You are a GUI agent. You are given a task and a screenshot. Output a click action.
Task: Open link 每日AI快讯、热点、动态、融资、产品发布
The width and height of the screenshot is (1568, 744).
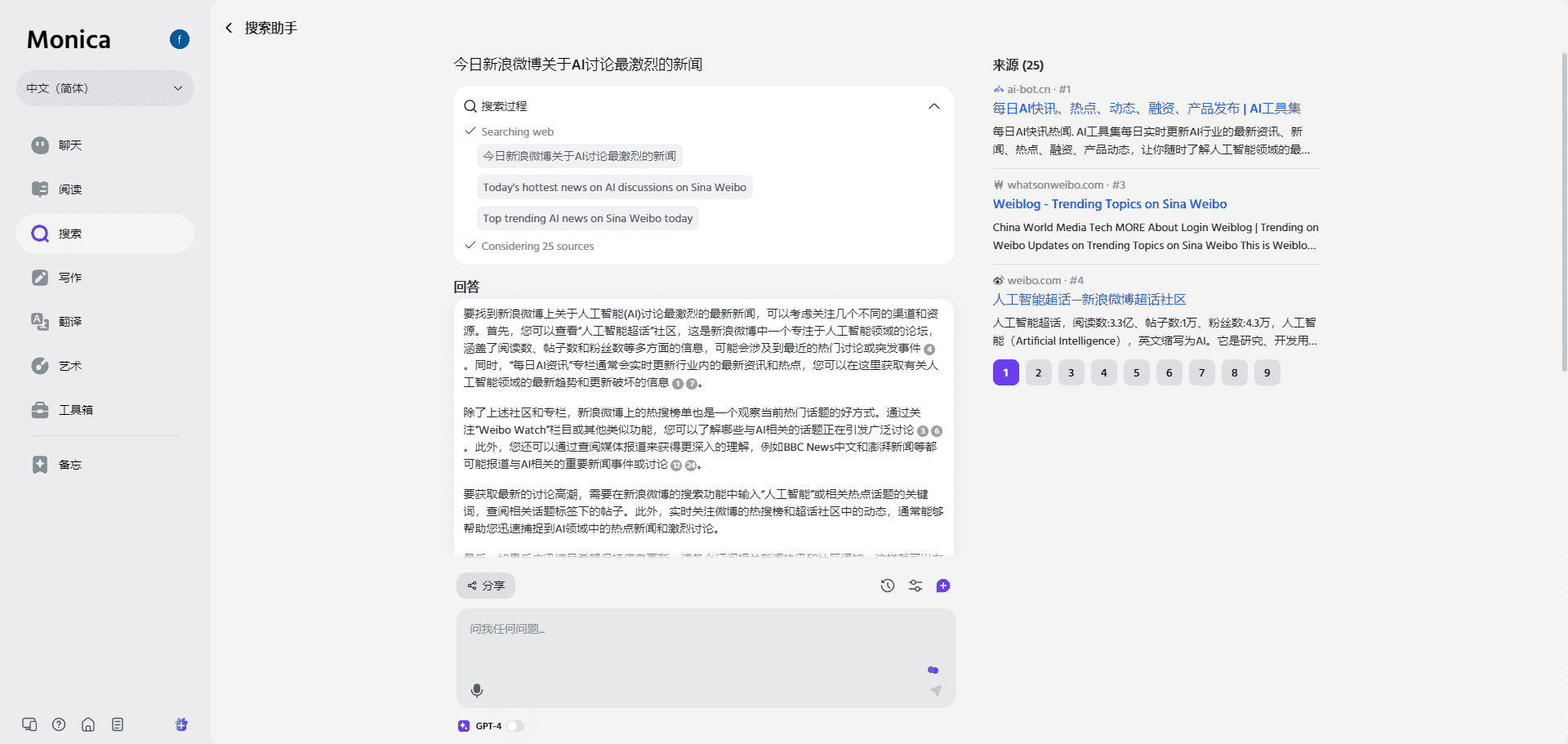(1147, 108)
